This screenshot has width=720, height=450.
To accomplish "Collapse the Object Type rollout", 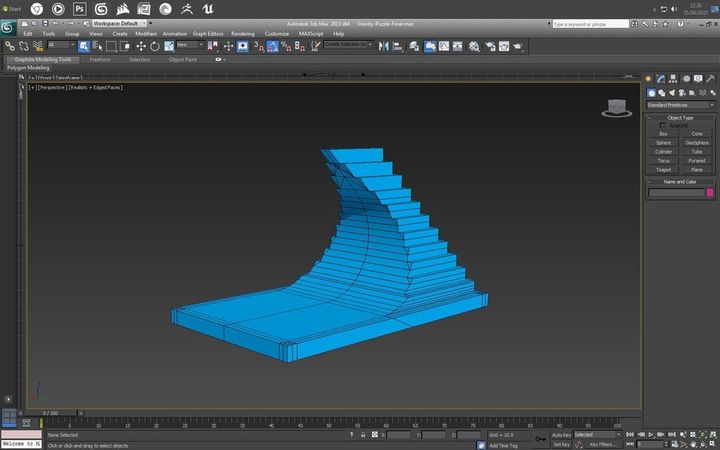I will [680, 117].
